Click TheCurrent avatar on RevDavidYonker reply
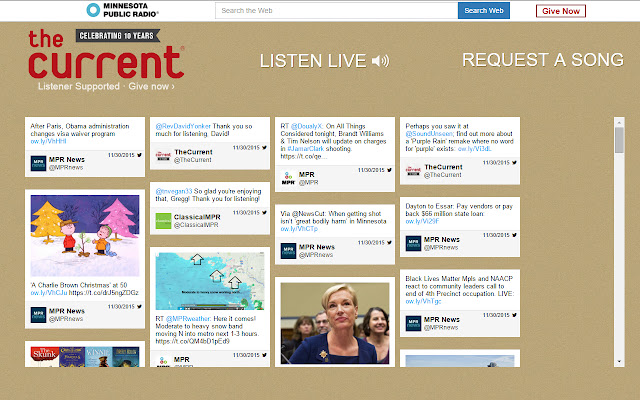The height and width of the screenshot is (400, 640). coord(163,156)
